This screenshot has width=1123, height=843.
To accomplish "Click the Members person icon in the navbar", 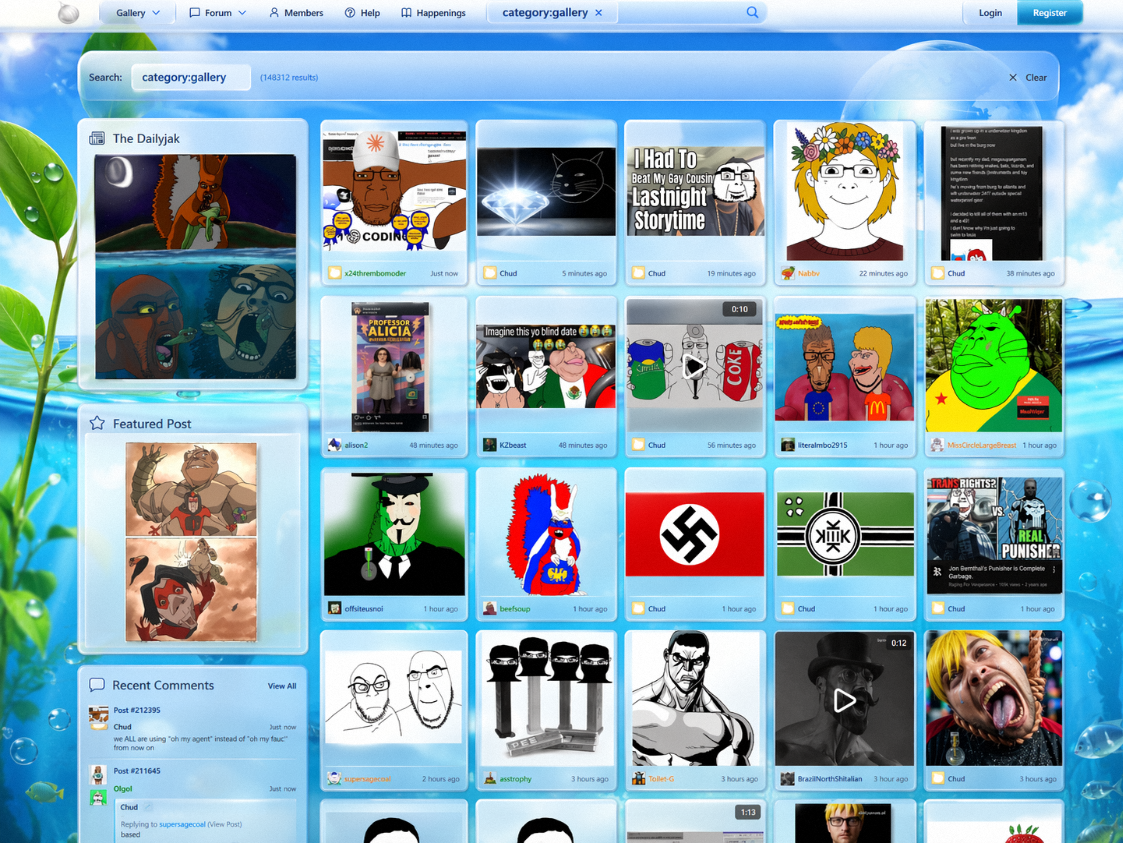I will (x=274, y=13).
